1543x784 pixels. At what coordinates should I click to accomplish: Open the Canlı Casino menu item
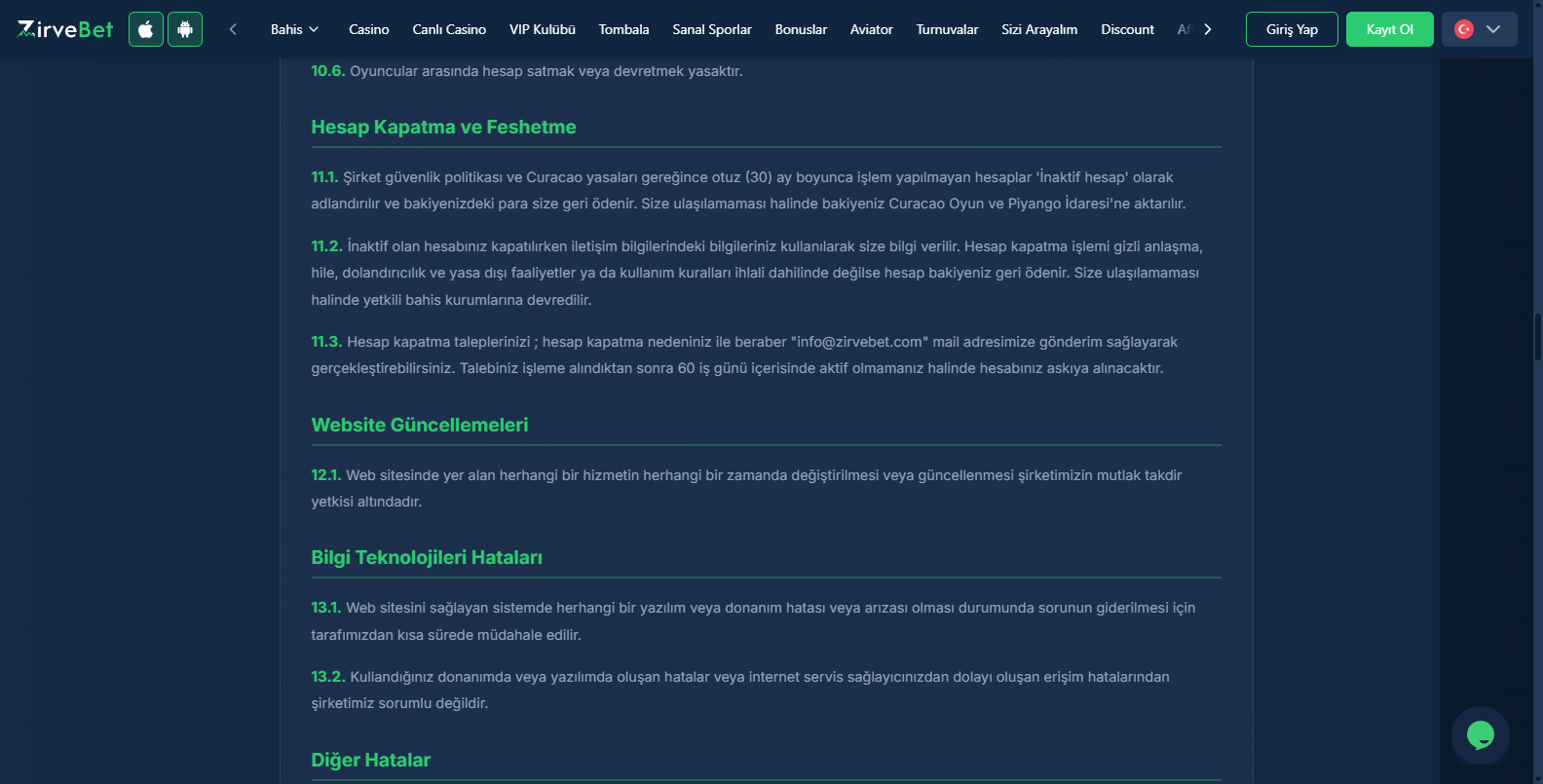point(449,29)
